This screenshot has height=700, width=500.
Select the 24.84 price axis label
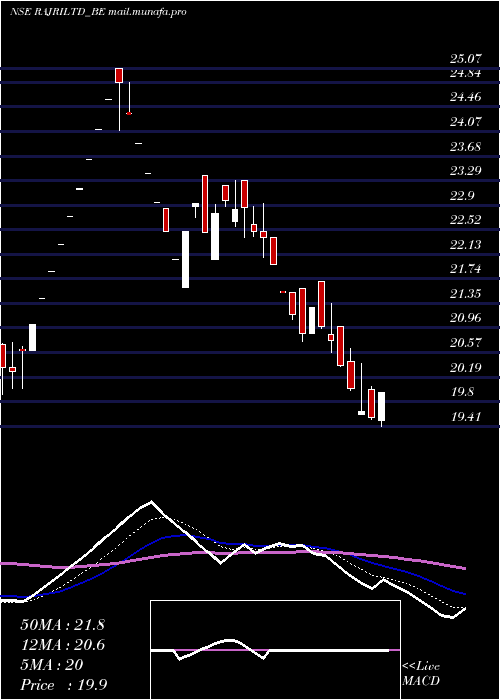tap(466, 74)
